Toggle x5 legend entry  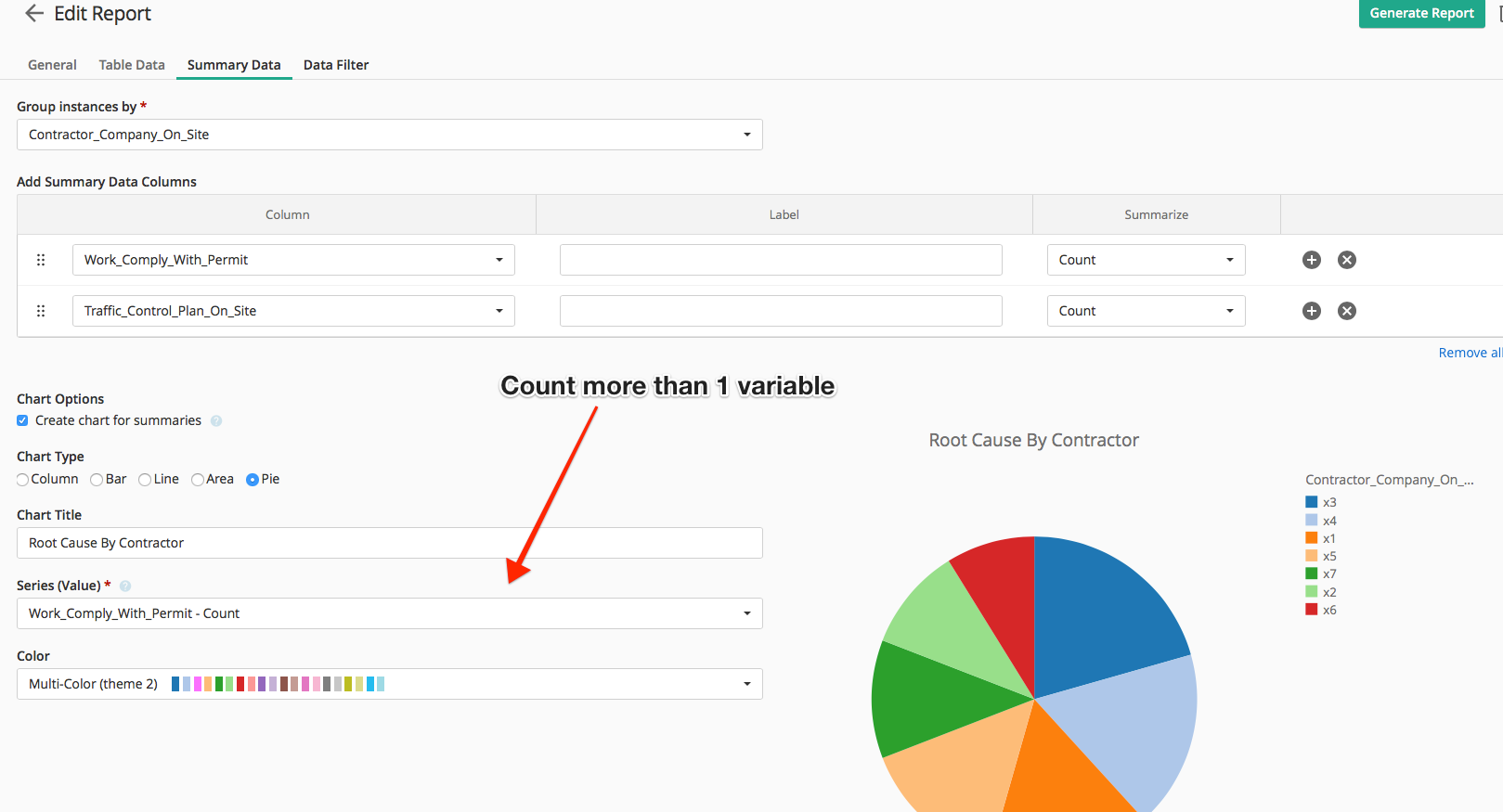pos(1320,556)
